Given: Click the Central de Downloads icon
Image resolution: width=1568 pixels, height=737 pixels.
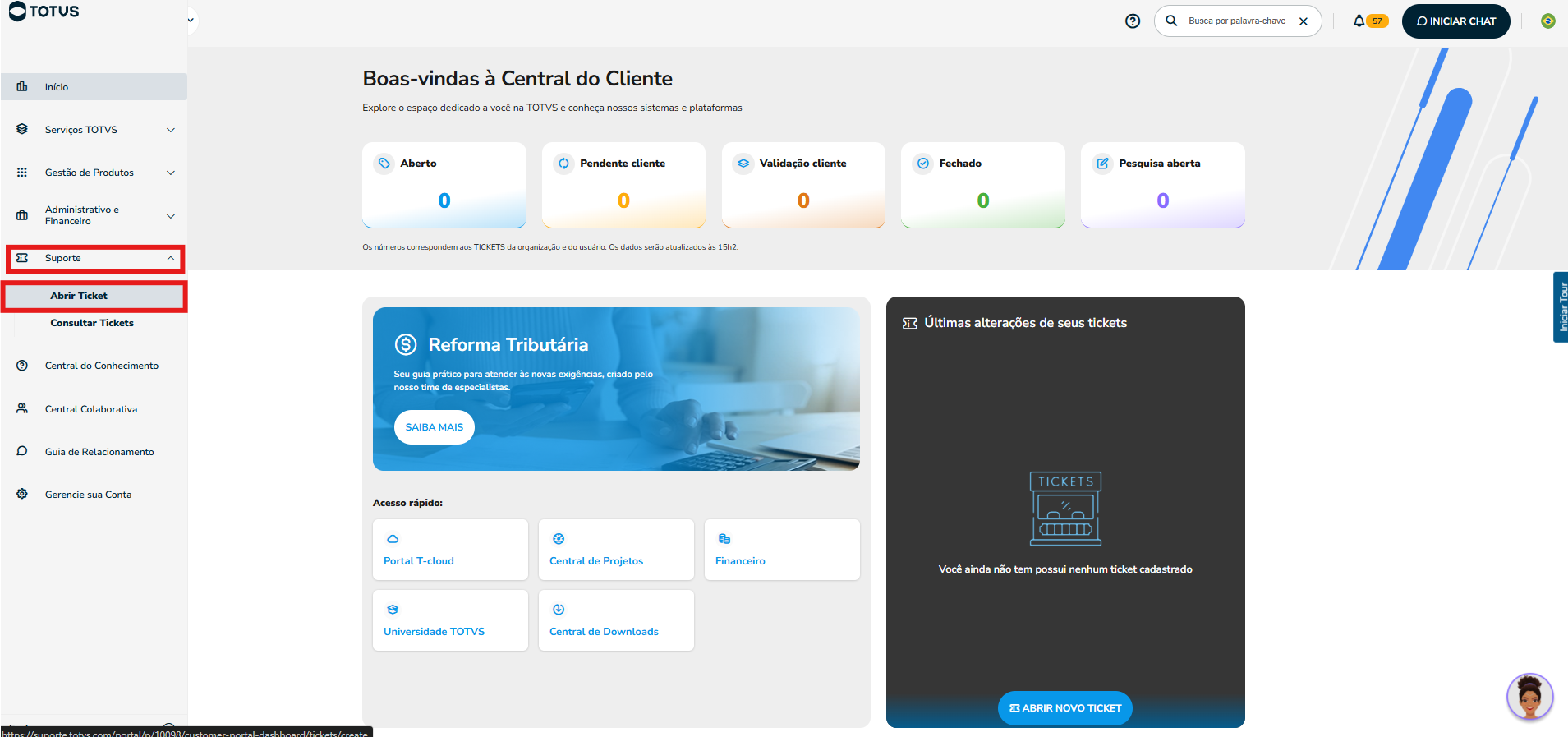Looking at the screenshot, I should pos(559,610).
